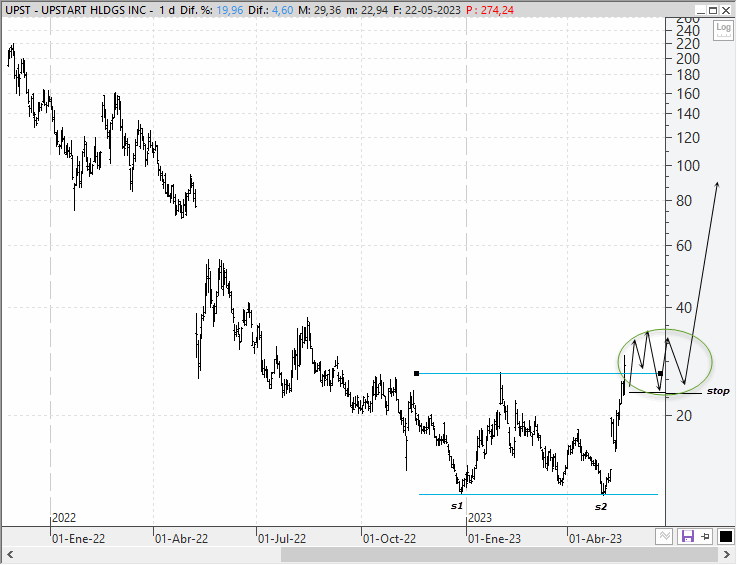
Task: Click the 240 price axis label
Action: tap(688, 31)
